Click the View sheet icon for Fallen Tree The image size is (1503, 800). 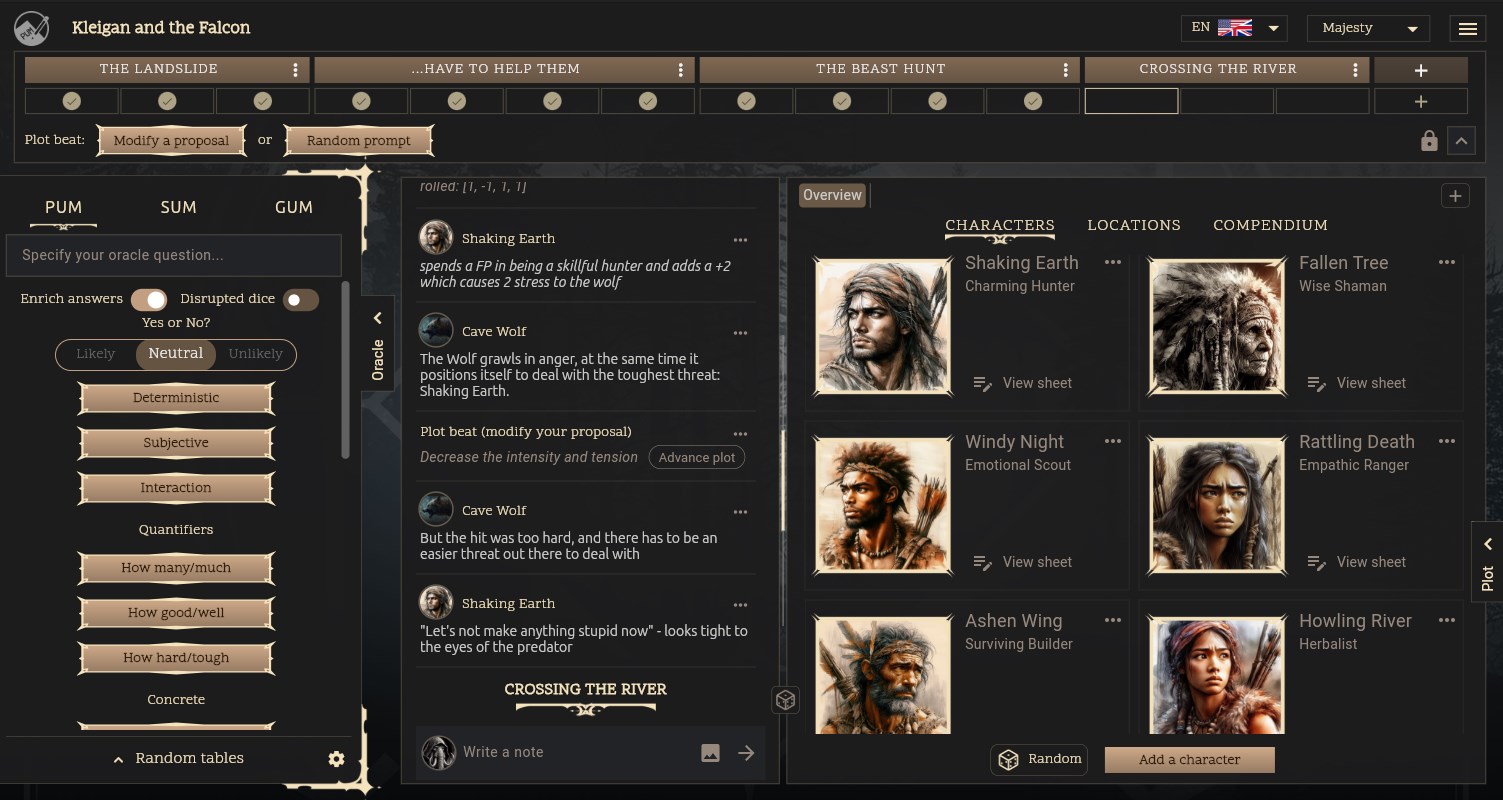click(1316, 382)
